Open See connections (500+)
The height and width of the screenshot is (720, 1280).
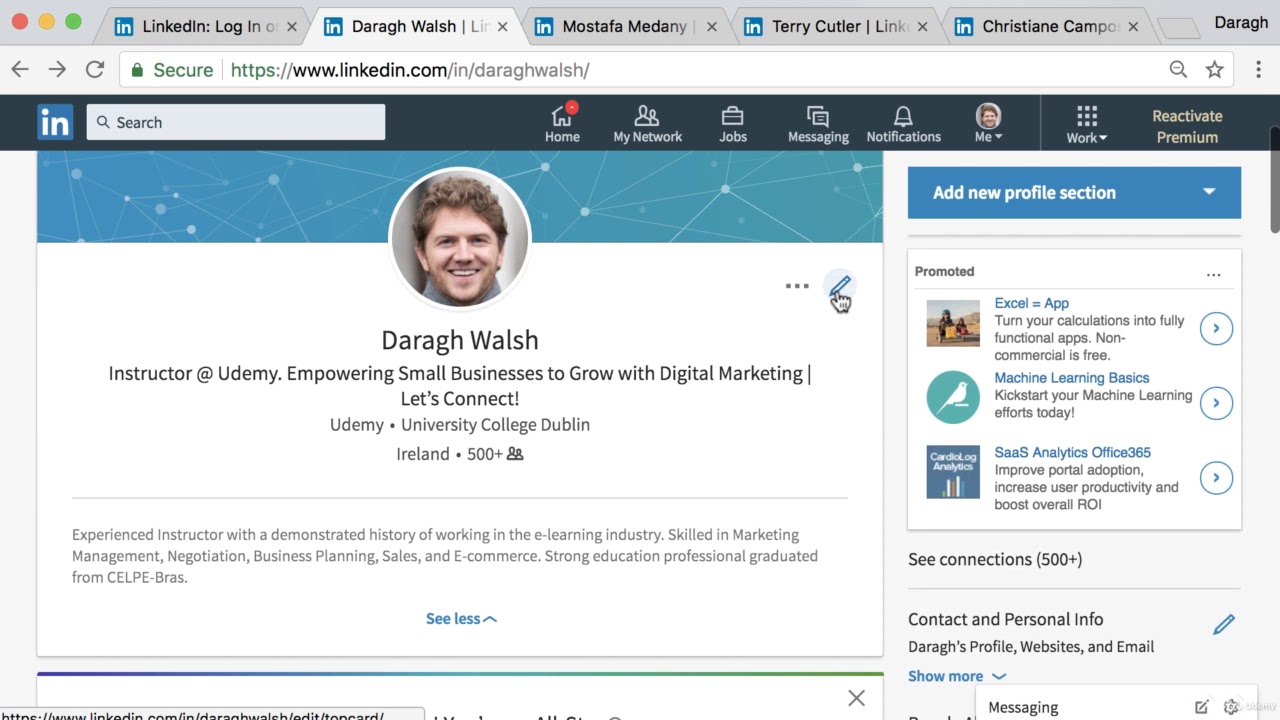click(x=995, y=559)
